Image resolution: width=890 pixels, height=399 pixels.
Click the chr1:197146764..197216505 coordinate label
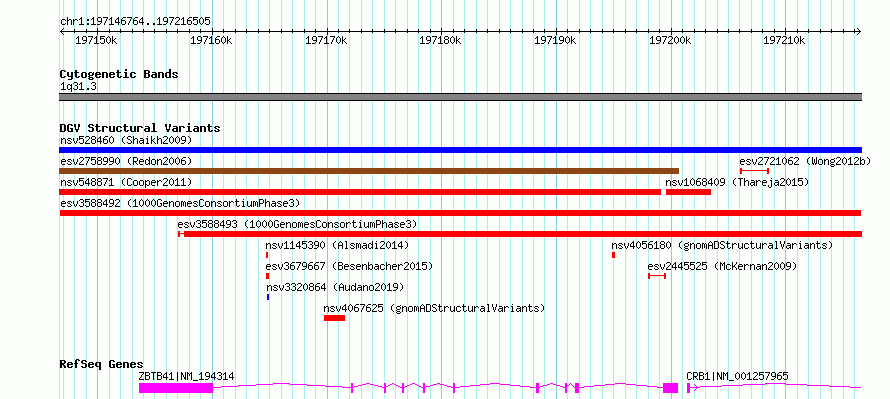point(135,21)
